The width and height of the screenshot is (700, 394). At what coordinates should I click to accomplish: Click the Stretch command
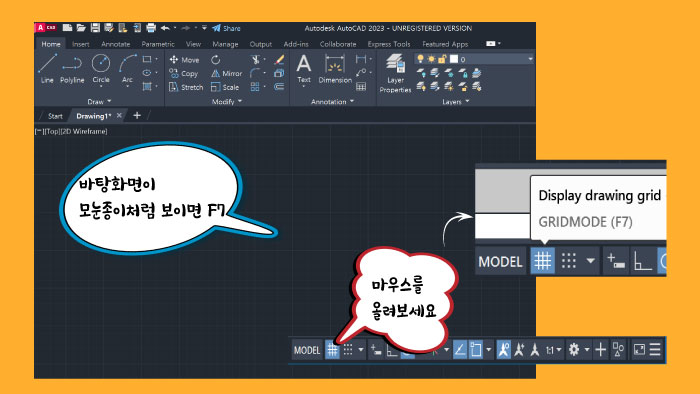(x=186, y=87)
